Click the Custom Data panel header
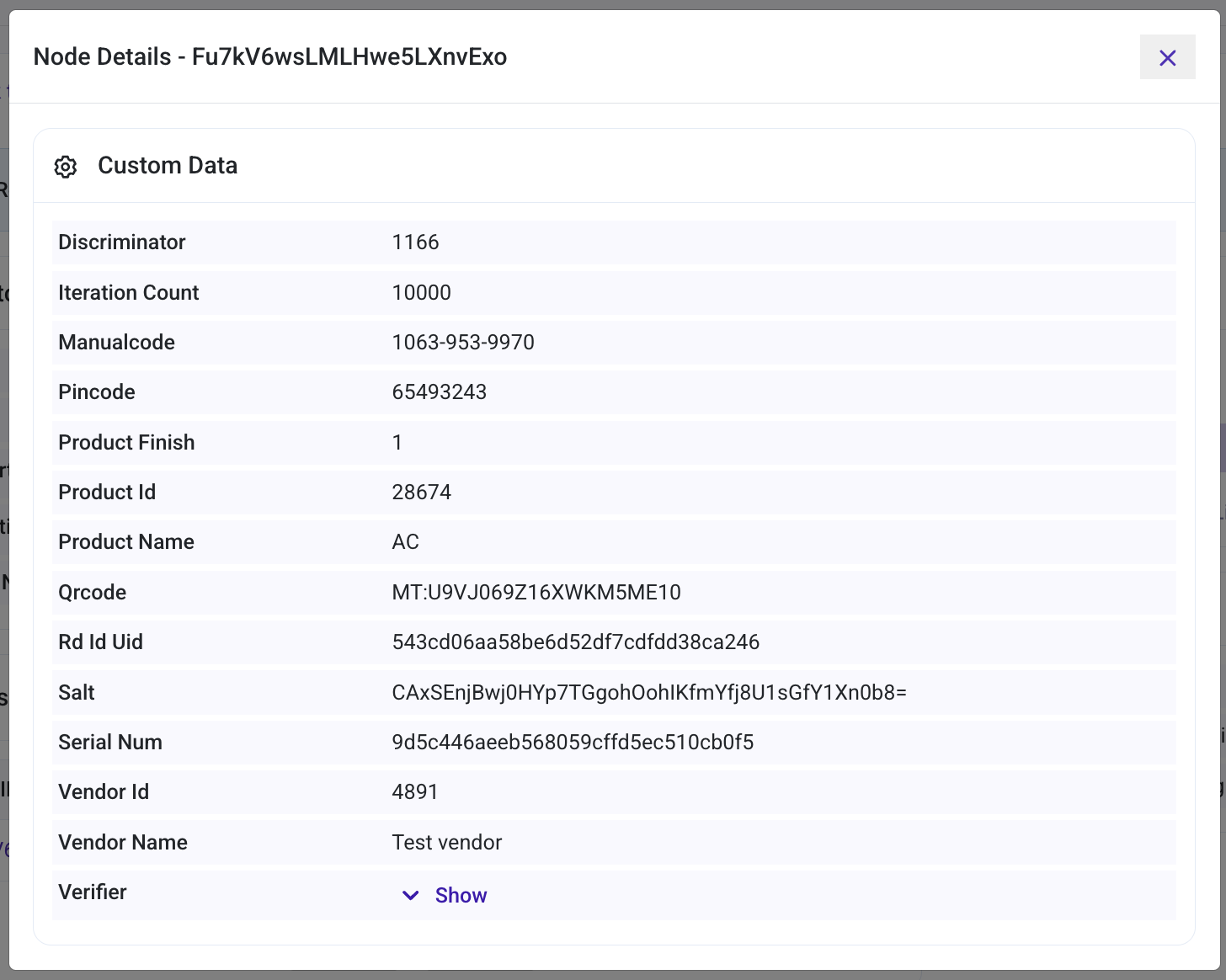Screen dimensions: 1226x980 coord(168,165)
